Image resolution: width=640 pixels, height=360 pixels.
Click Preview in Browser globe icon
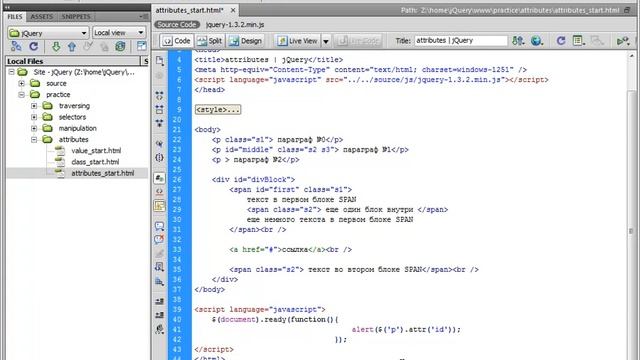click(537, 40)
